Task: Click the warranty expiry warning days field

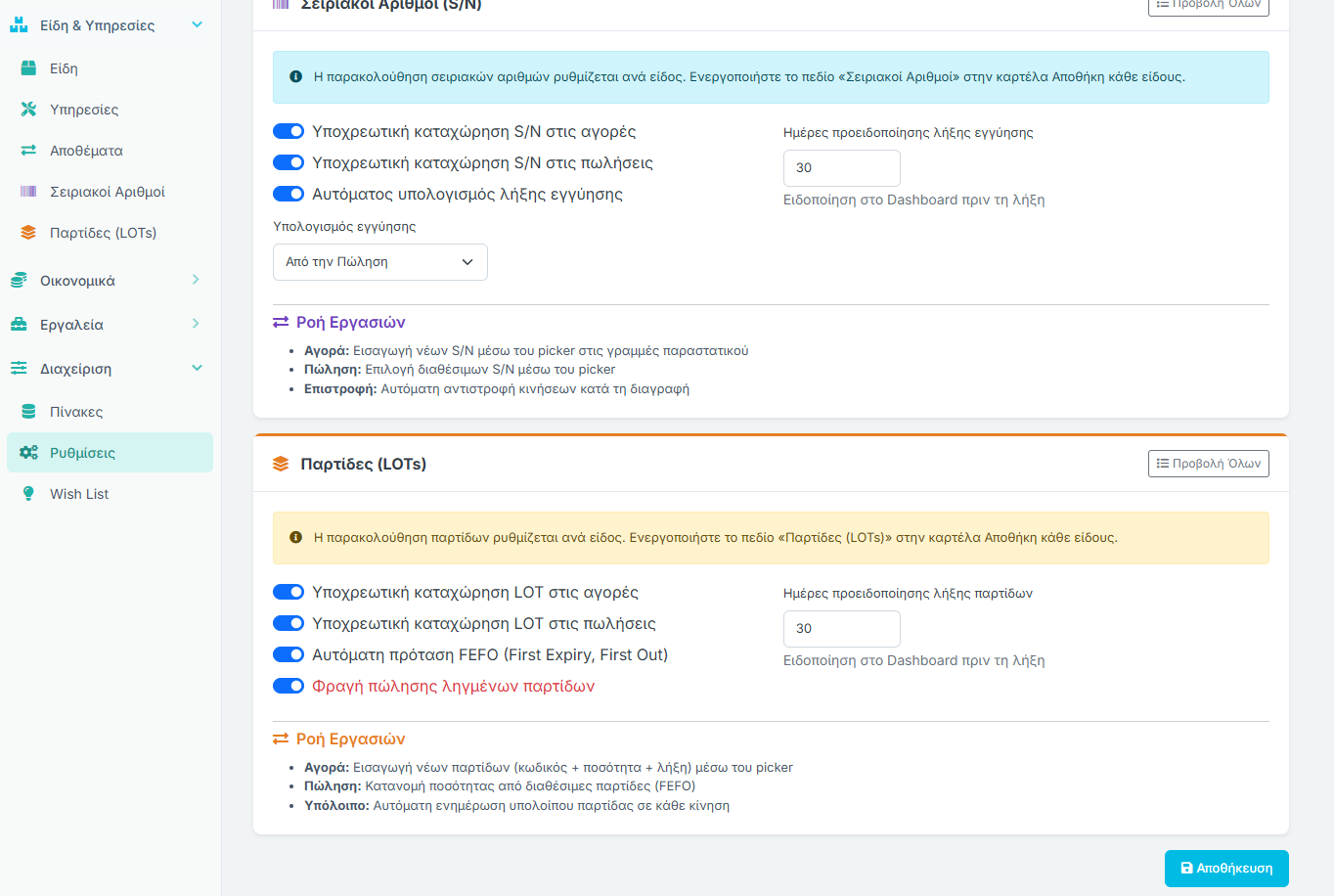Action: click(x=842, y=168)
